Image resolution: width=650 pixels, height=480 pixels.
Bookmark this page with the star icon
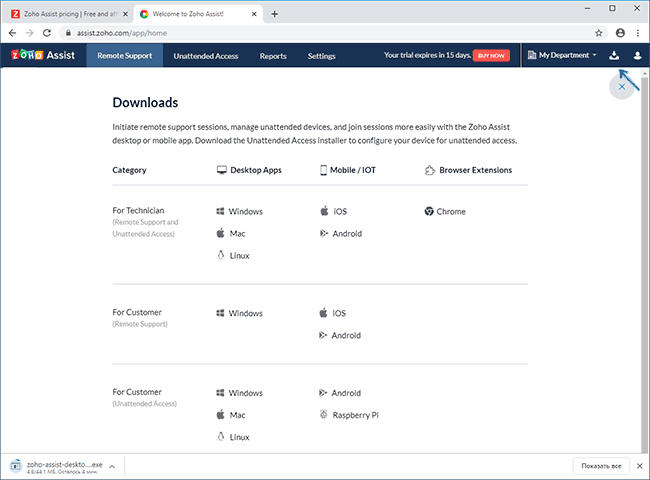(x=599, y=33)
